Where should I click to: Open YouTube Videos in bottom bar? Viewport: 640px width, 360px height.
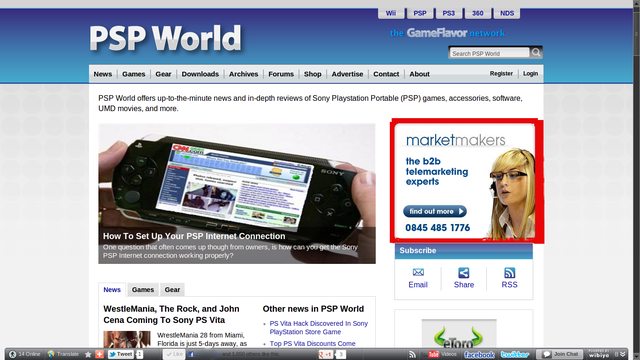click(442, 354)
